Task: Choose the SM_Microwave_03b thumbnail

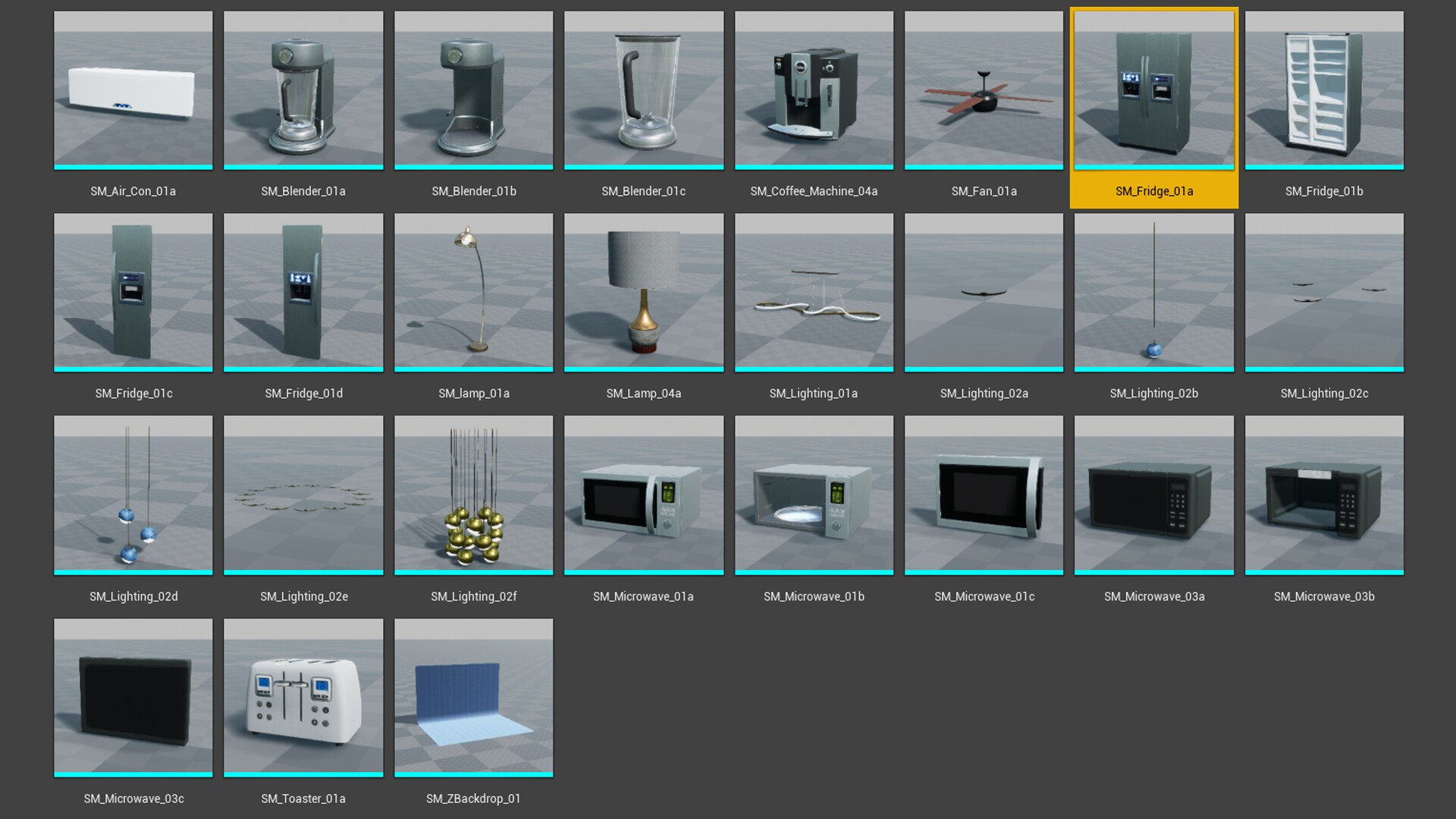Action: tap(1325, 495)
